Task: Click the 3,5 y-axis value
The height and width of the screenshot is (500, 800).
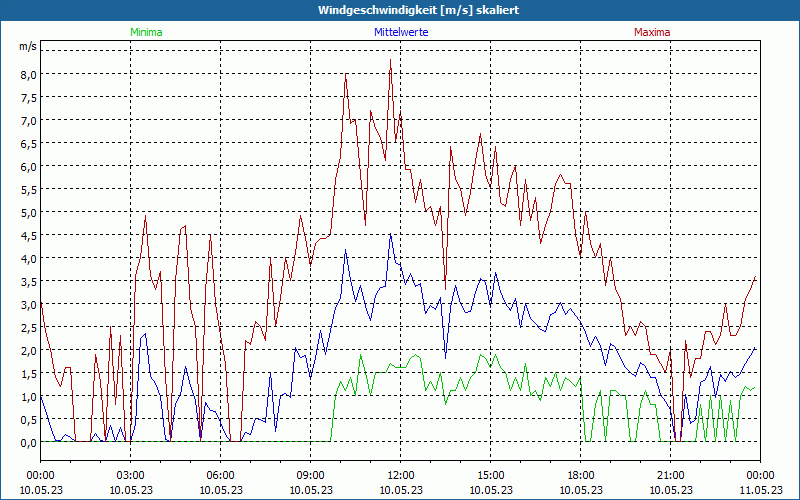Action: (29, 281)
